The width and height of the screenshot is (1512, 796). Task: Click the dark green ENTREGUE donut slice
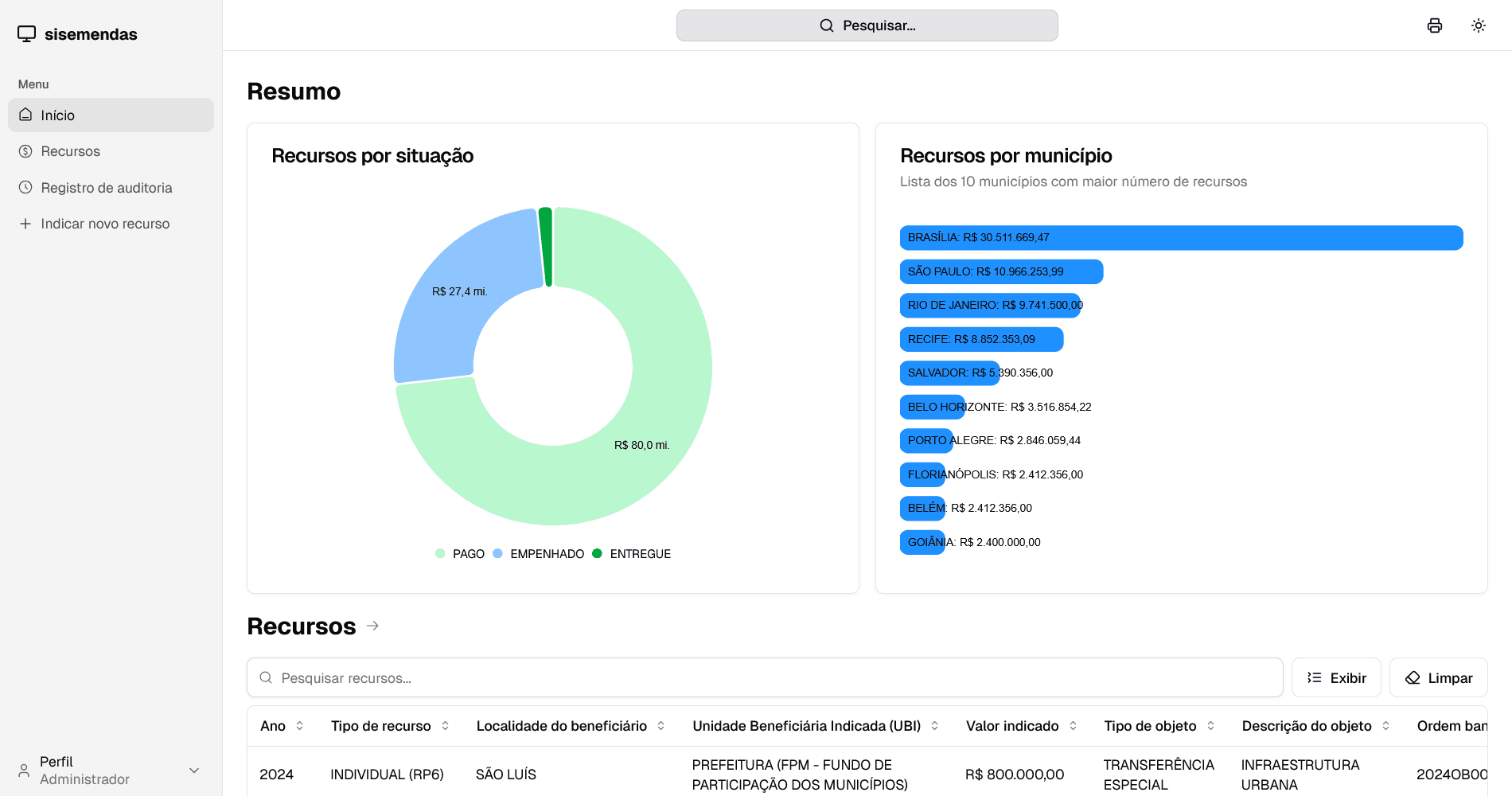click(546, 247)
